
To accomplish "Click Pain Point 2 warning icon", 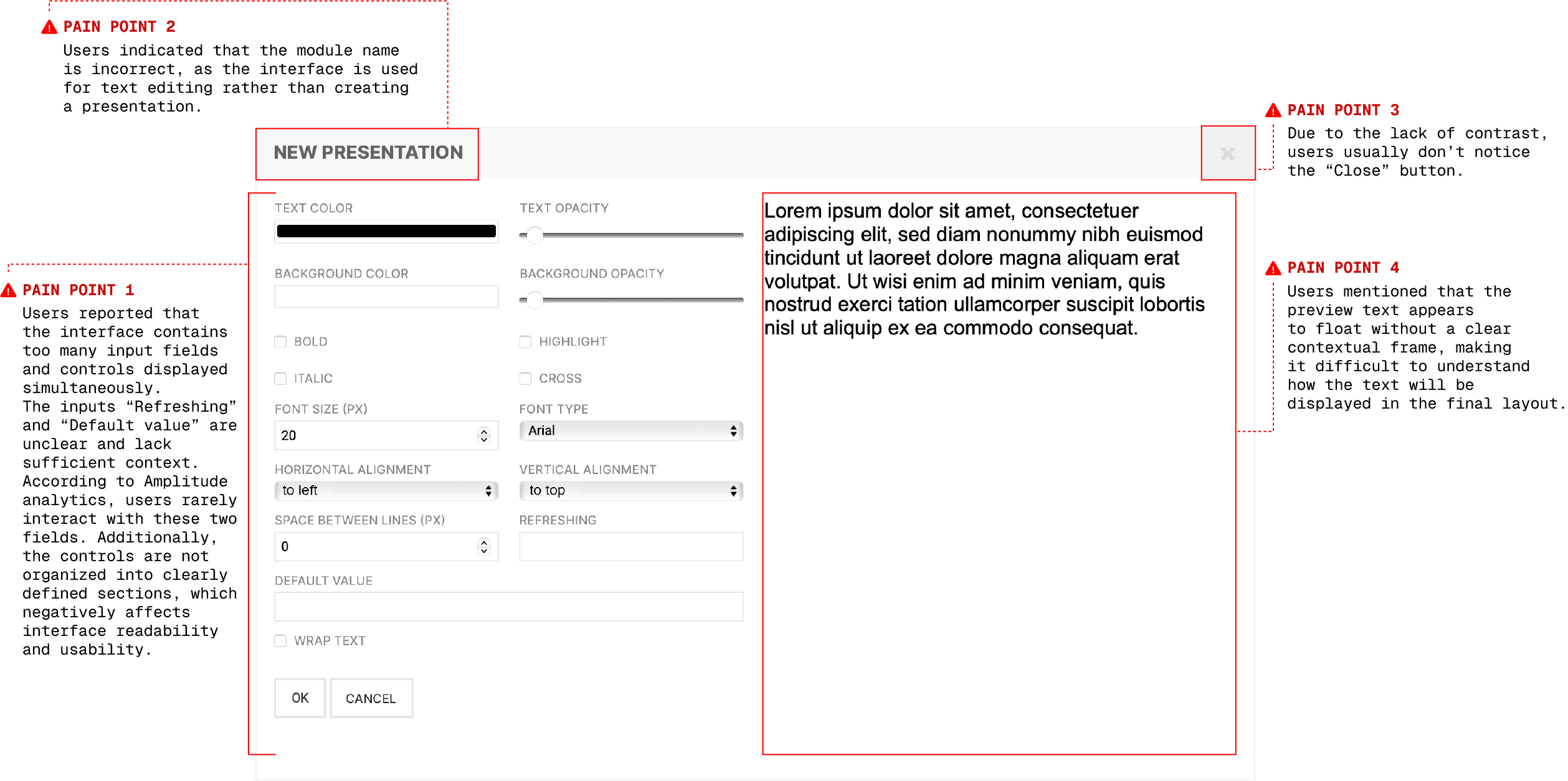I will coord(49,27).
